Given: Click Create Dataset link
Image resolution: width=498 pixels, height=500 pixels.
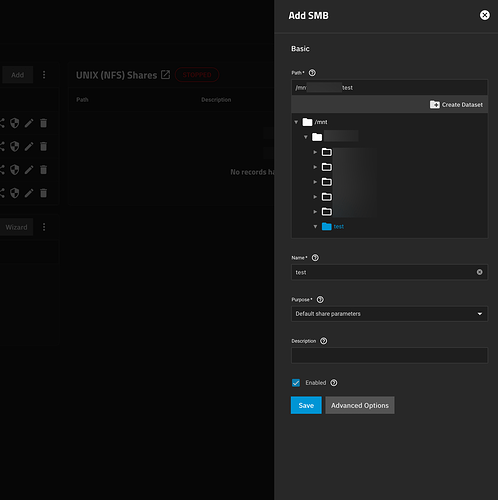Looking at the screenshot, I should 462,105.
